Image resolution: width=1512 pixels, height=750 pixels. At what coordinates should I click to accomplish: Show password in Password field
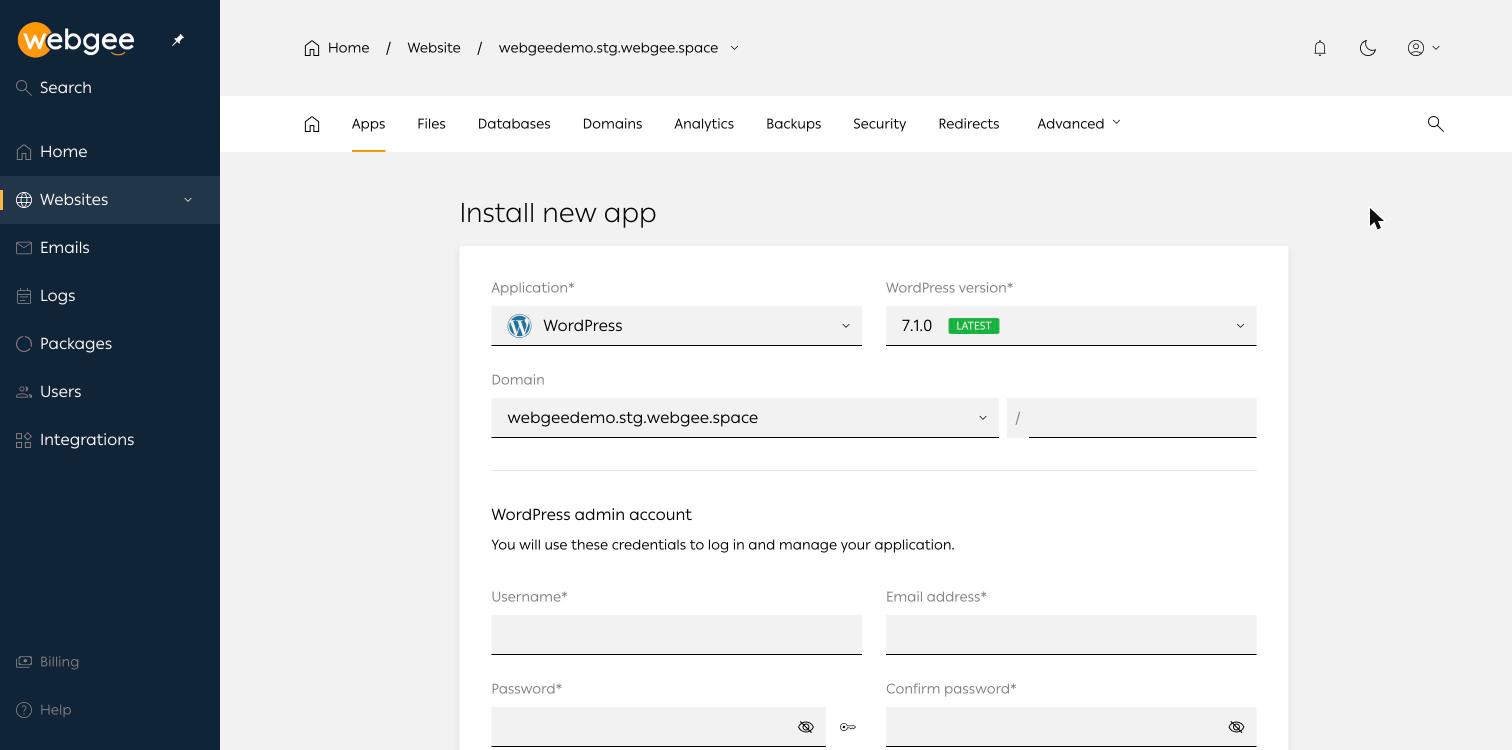806,727
